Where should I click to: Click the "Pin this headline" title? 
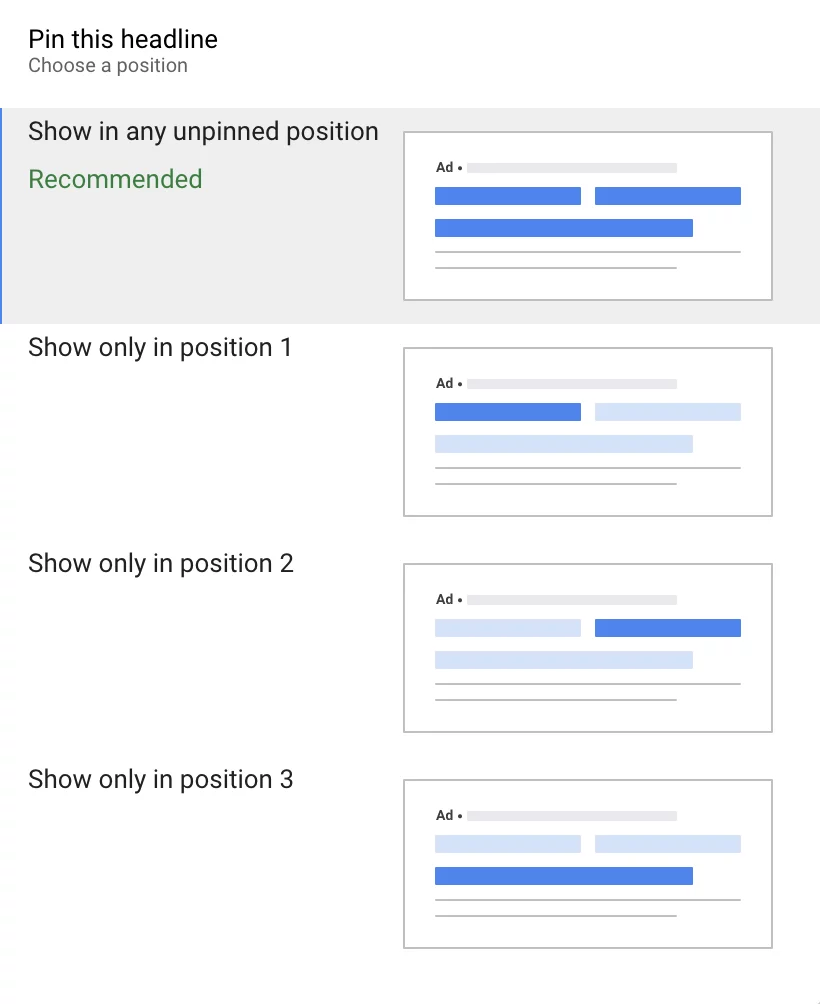(x=123, y=40)
